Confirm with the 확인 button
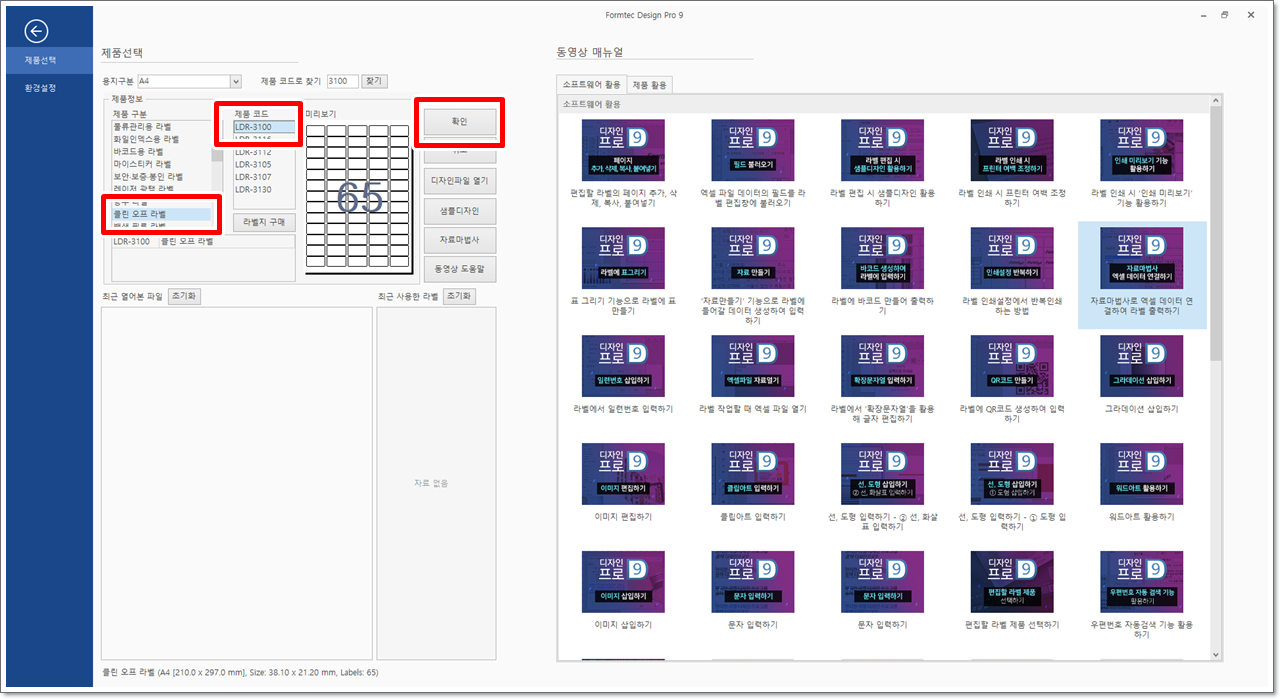The width and height of the screenshot is (1280, 699). [459, 121]
